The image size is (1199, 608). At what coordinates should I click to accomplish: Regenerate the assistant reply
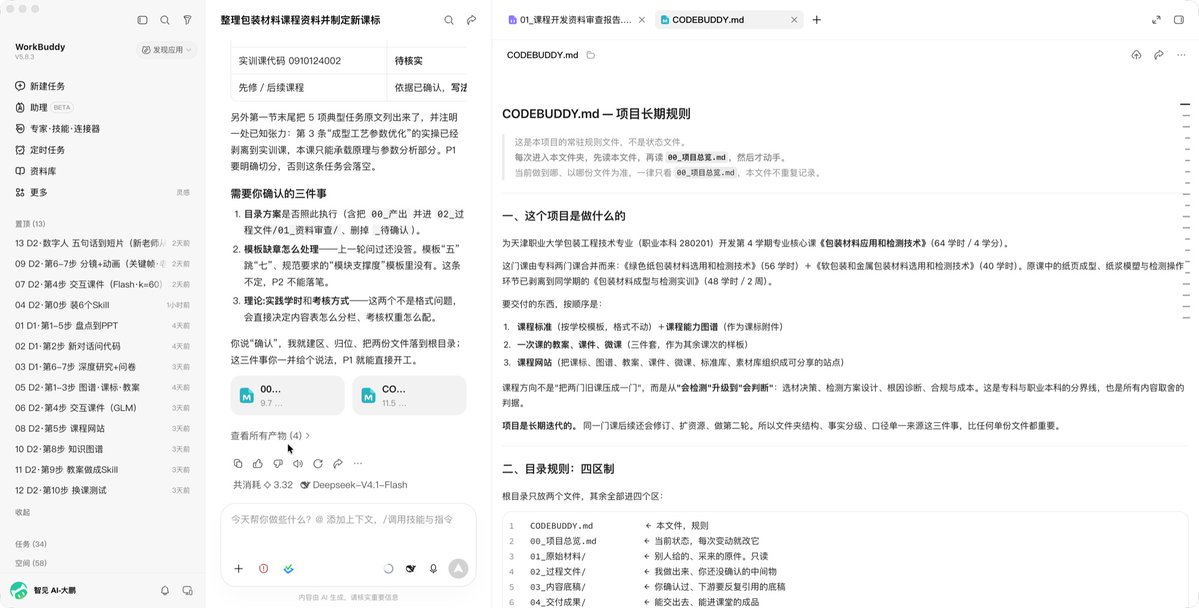[317, 463]
